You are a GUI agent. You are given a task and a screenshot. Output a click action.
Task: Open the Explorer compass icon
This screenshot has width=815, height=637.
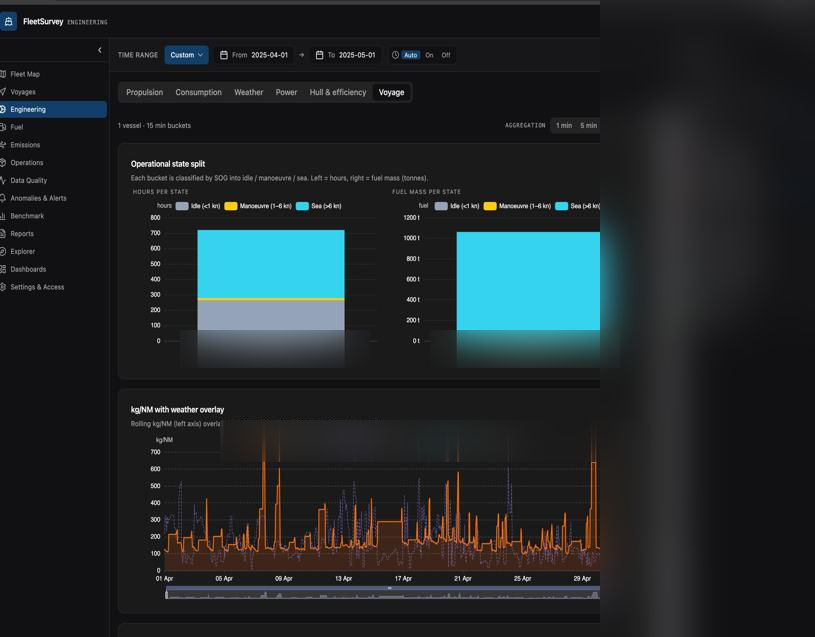(3, 251)
